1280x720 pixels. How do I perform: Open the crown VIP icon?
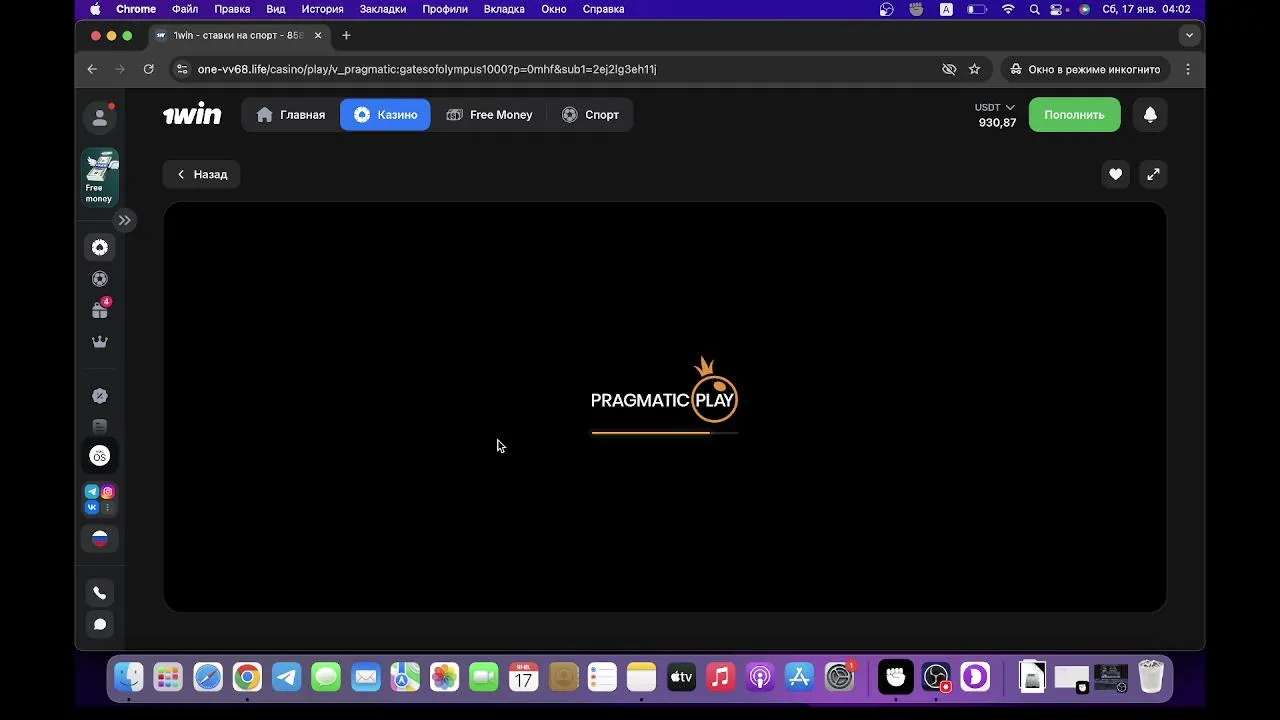(x=100, y=342)
